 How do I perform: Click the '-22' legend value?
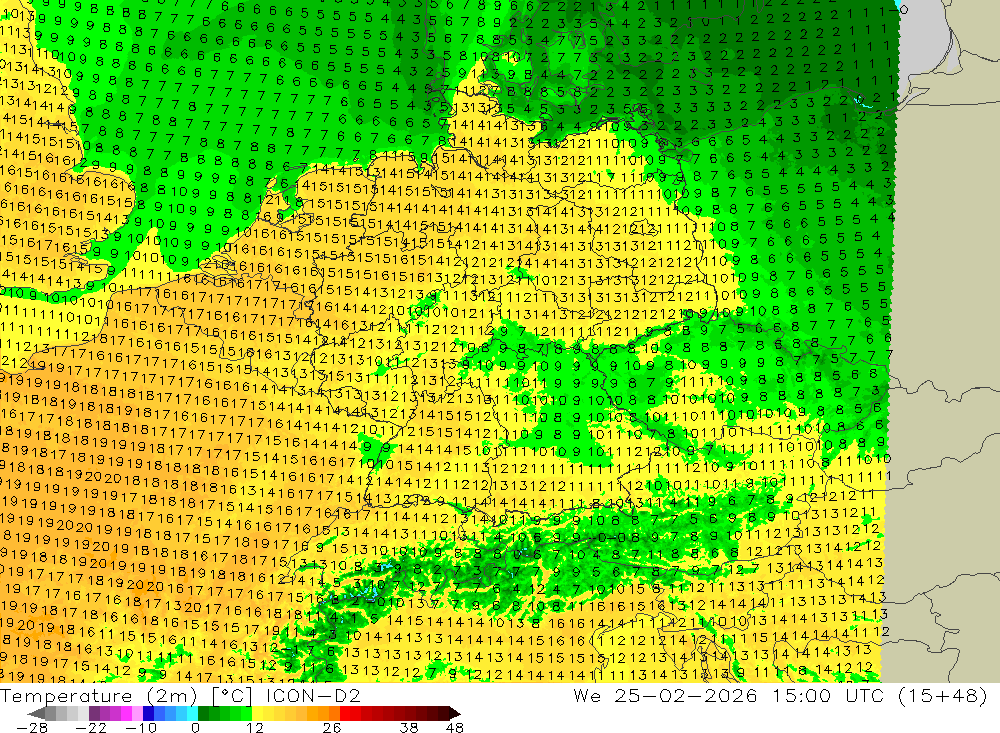click(x=91, y=727)
